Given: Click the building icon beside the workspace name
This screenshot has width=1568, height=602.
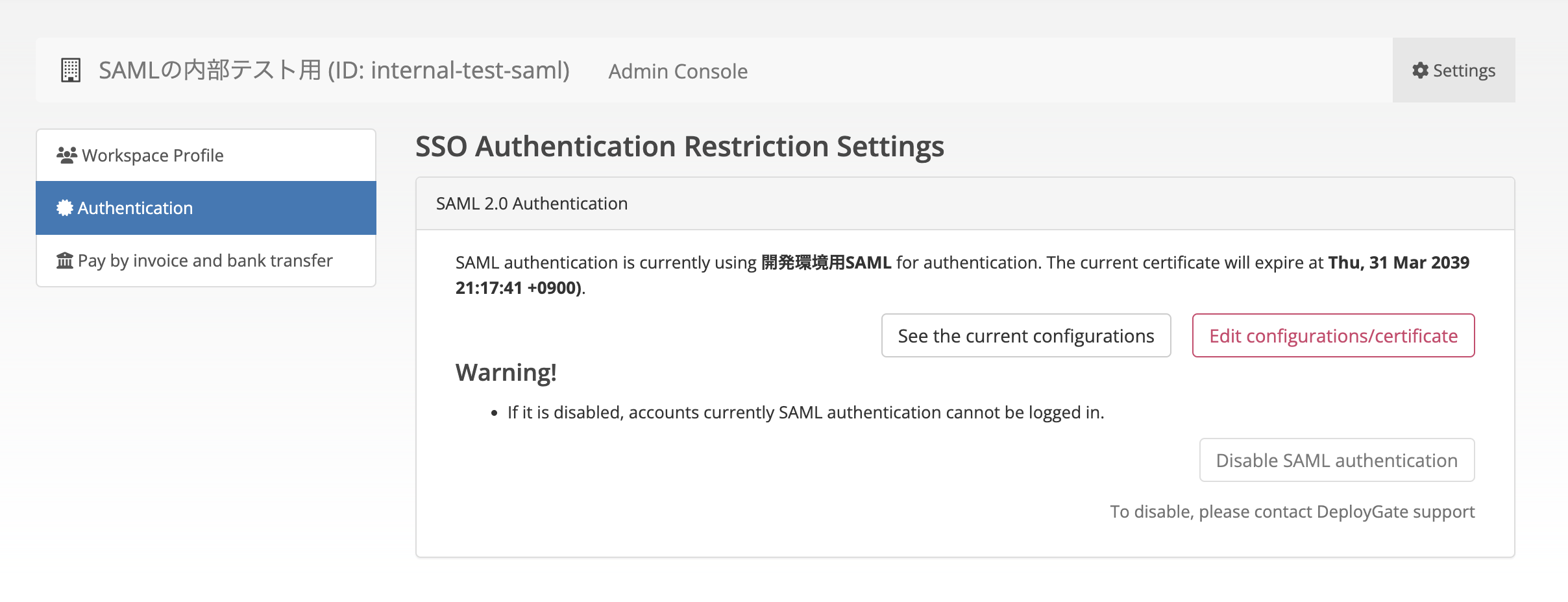Looking at the screenshot, I should (x=72, y=69).
